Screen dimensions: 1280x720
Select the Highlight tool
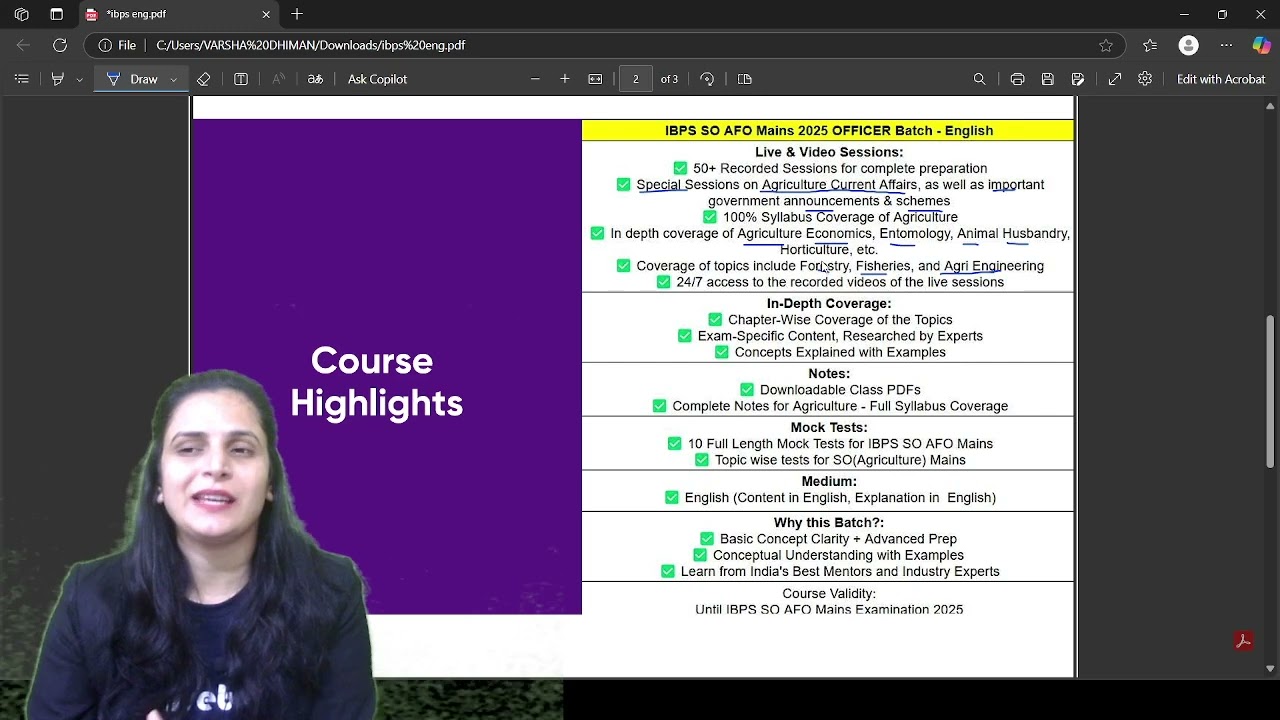tap(57, 79)
